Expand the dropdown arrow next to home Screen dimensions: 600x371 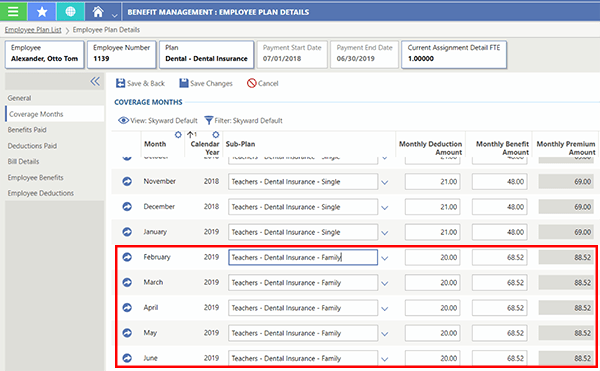point(114,16)
